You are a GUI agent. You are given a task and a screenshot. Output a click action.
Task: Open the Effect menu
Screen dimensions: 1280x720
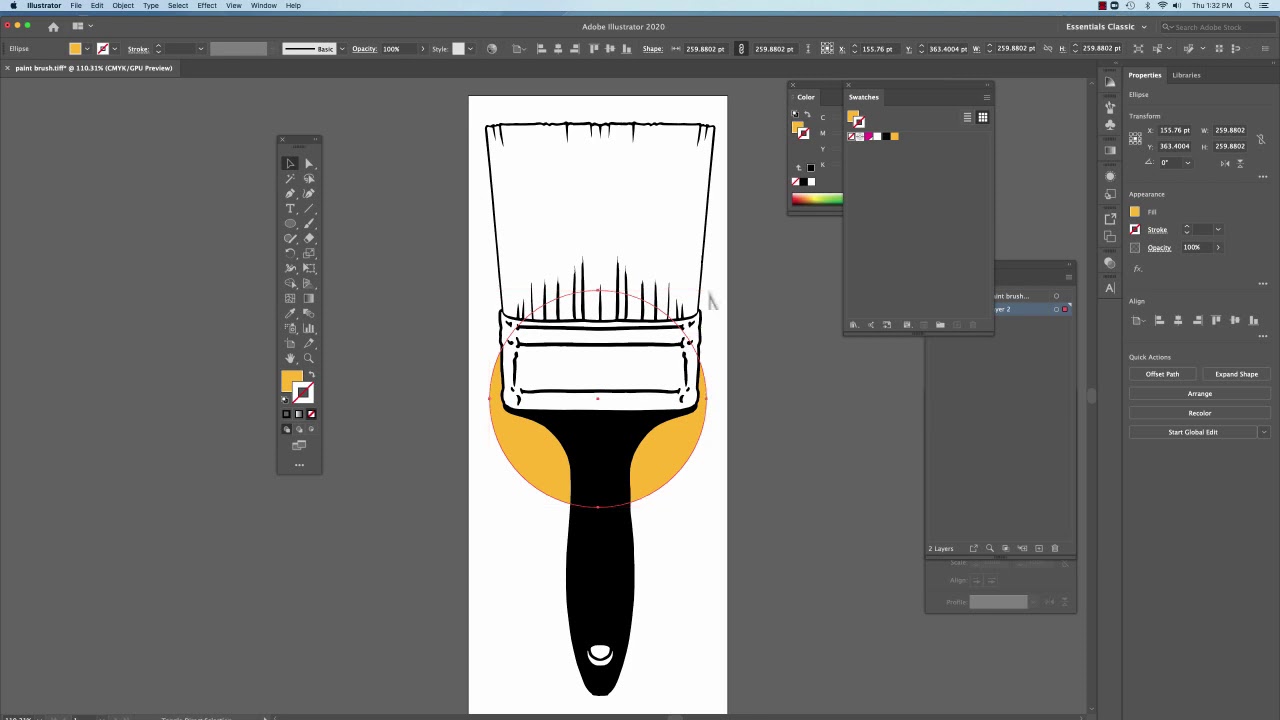coord(207,6)
